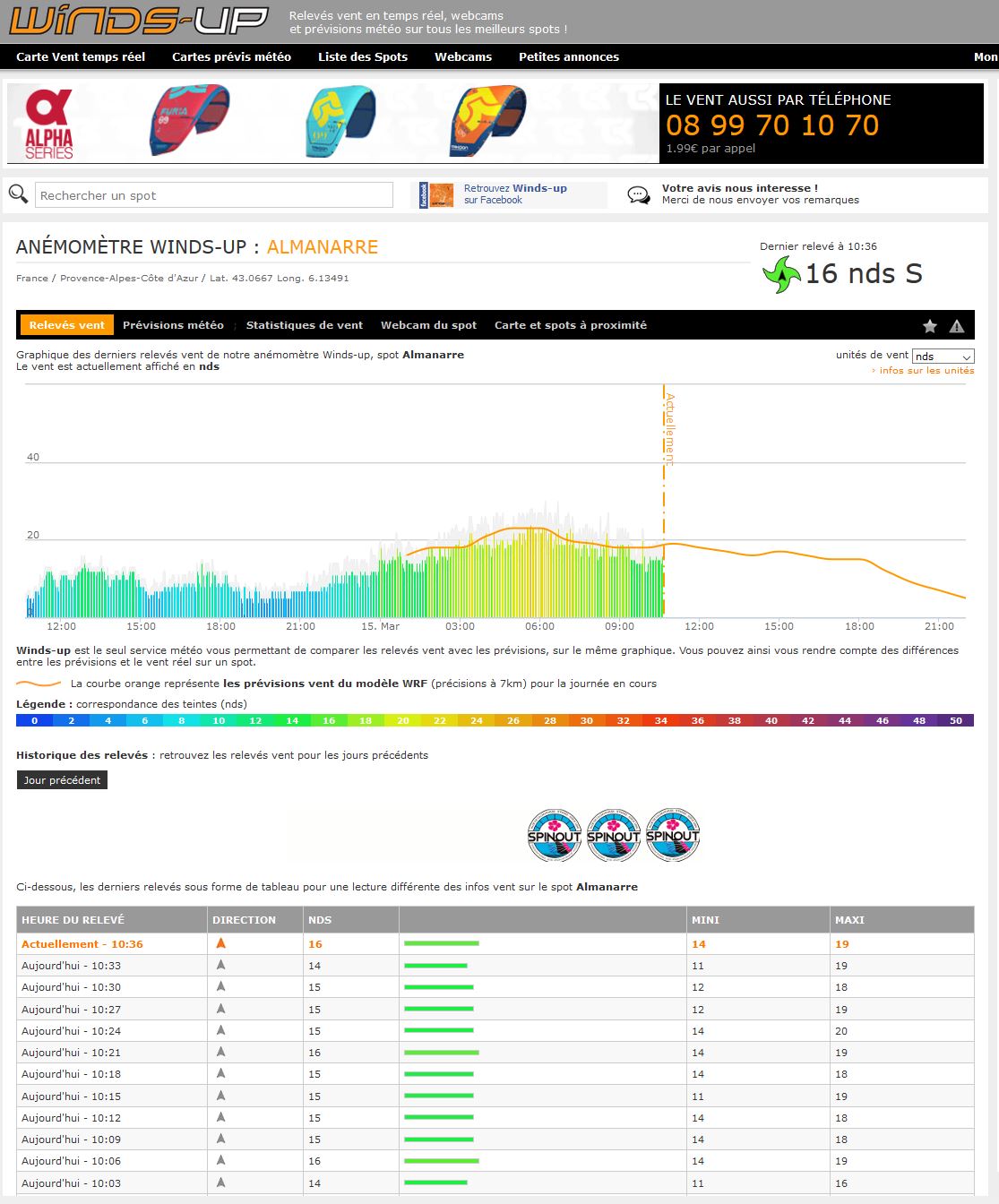Click the Dernier relevé à 10:36 text
The width and height of the screenshot is (999, 1204).
pos(818,246)
